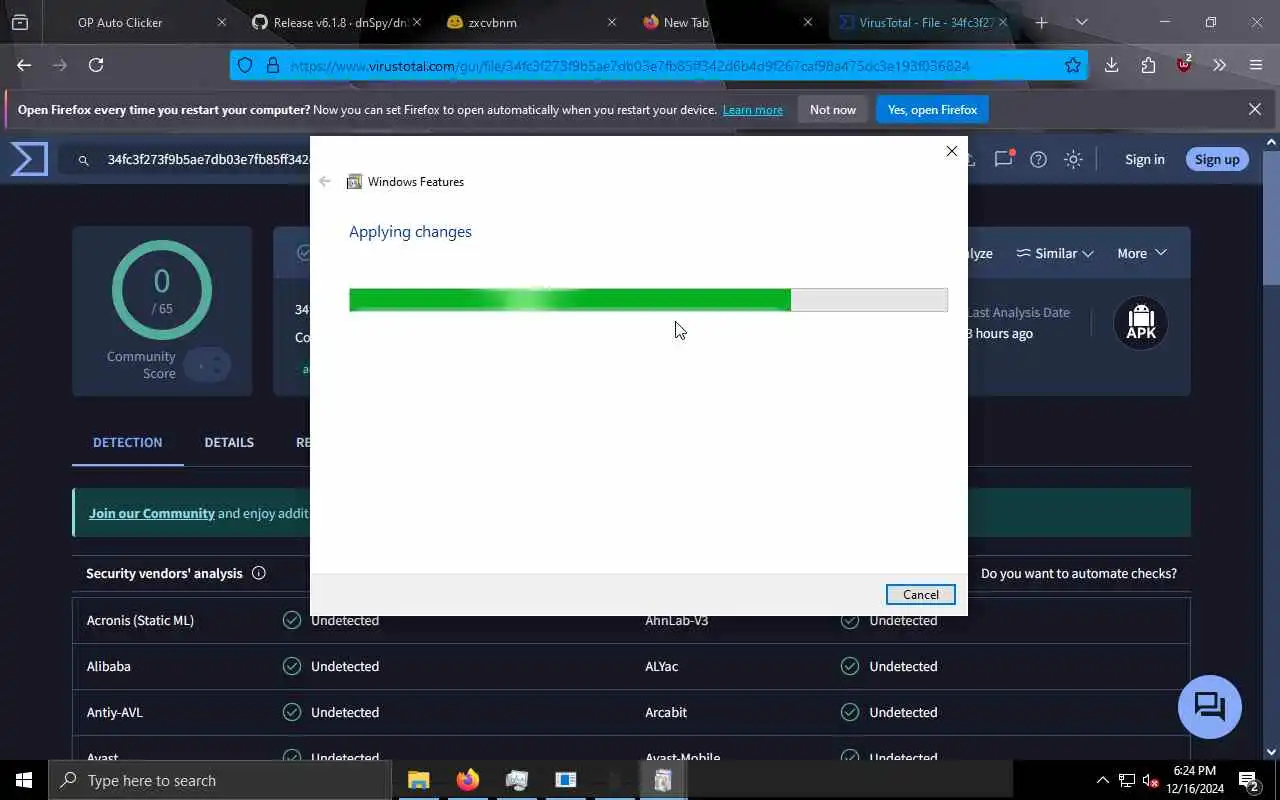Viewport: 1280px width, 800px height.
Task: Open the list all tabs dropdown
Action: tap(1081, 22)
